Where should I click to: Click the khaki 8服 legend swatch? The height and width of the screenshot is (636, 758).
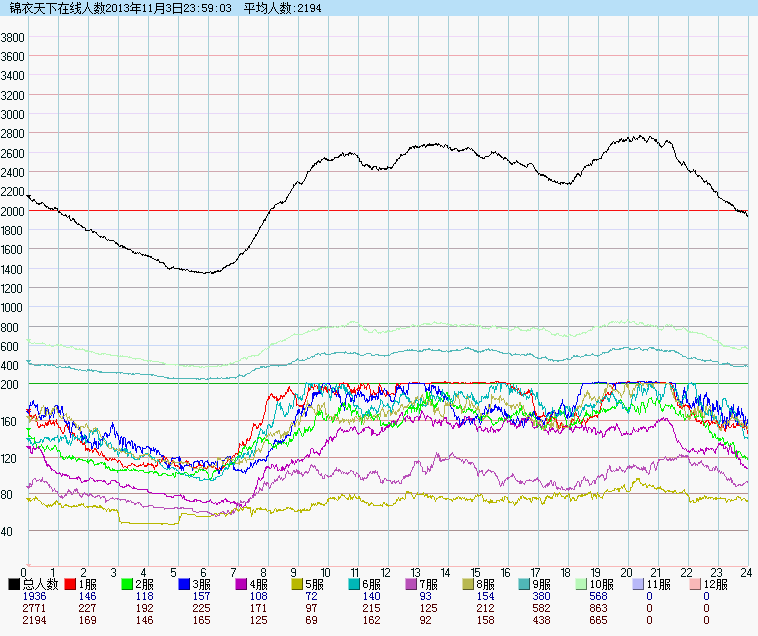pos(469,583)
